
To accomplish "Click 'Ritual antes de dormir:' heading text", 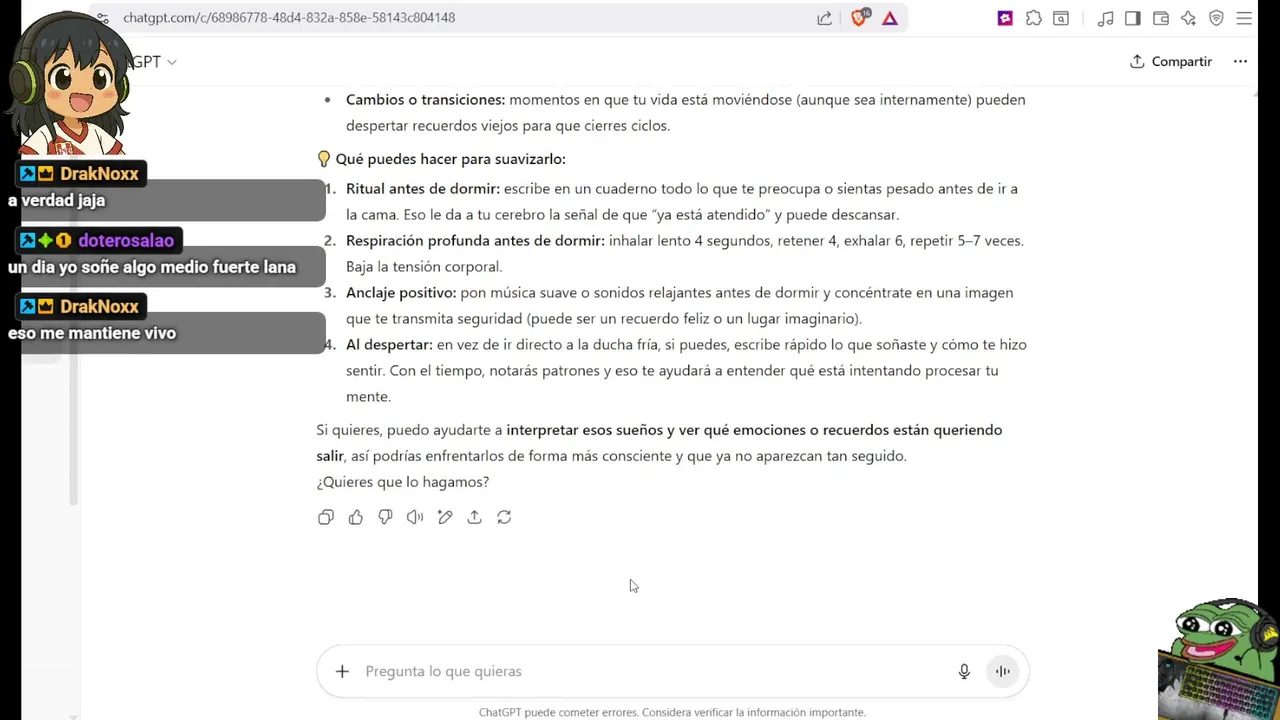I will pyautogui.click(x=423, y=188).
